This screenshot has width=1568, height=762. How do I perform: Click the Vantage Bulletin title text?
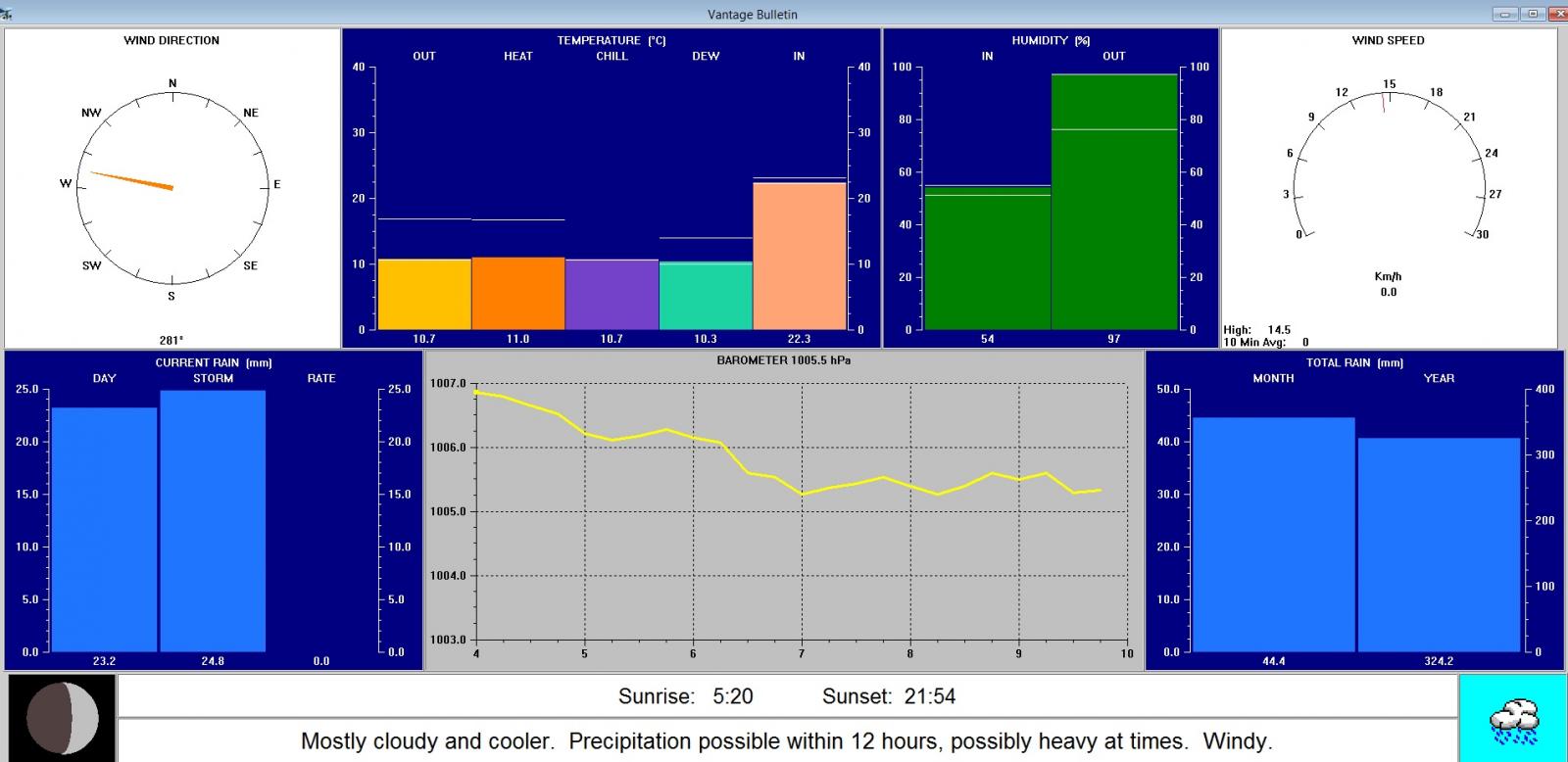(x=753, y=15)
